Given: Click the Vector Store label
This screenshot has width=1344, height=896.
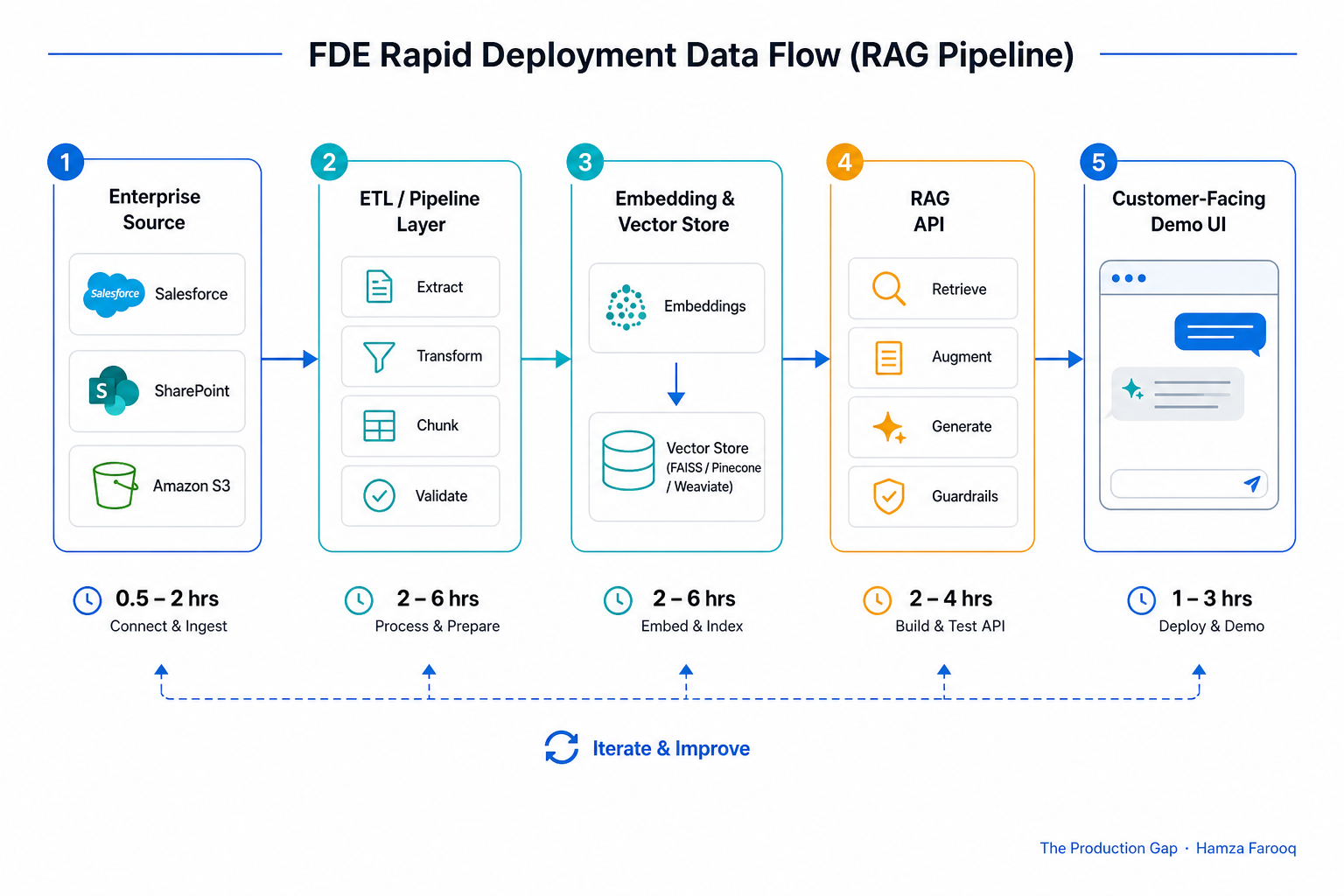Looking at the screenshot, I should (x=708, y=448).
